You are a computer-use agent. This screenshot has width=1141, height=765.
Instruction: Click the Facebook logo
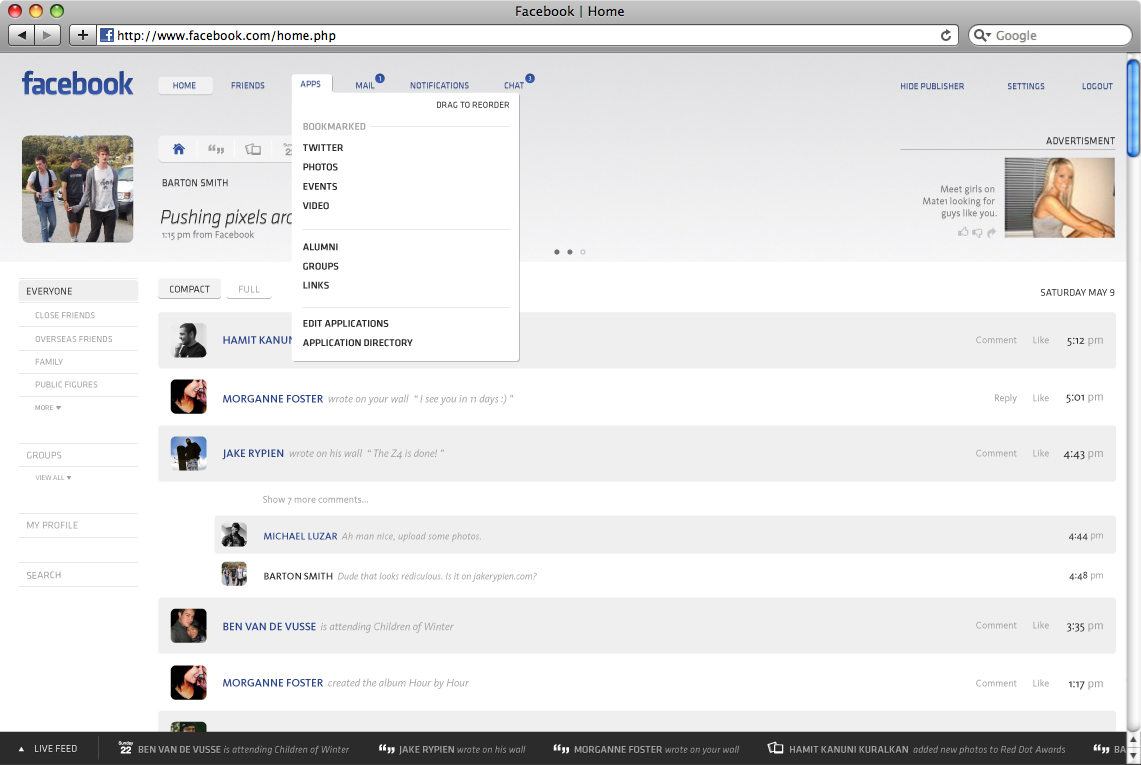(77, 84)
